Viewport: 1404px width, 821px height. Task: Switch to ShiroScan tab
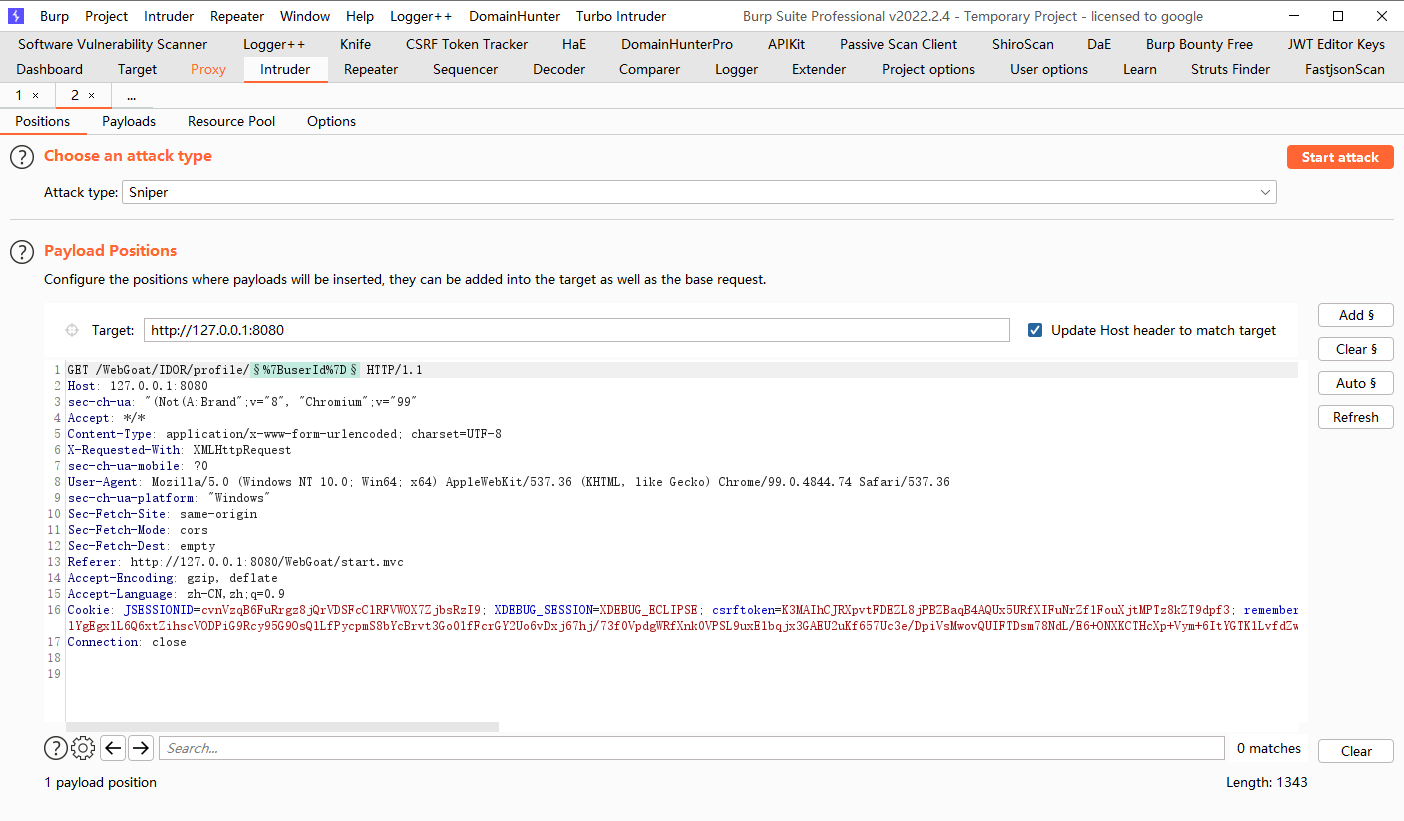(1023, 44)
